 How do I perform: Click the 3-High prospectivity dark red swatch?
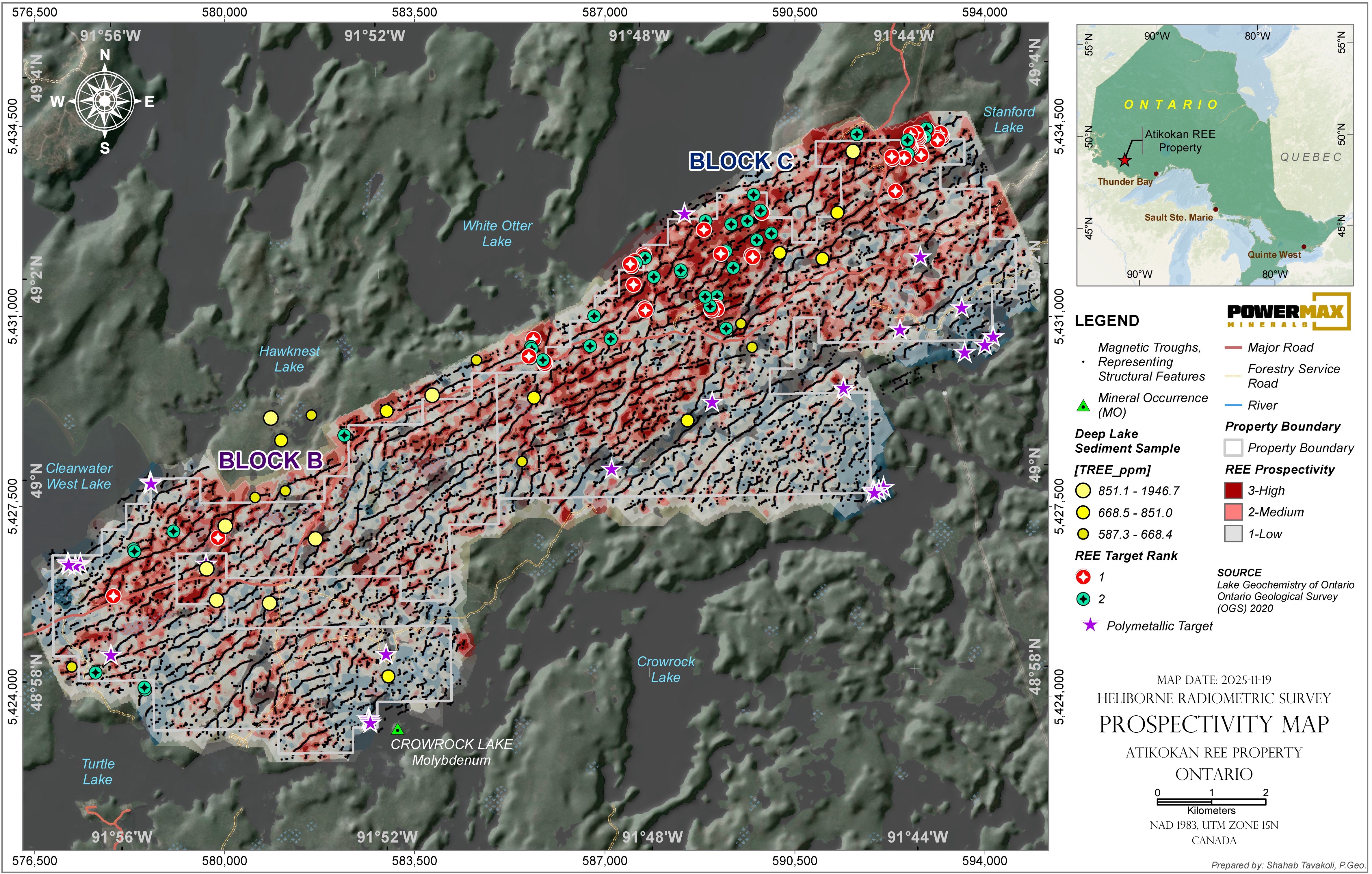(x=1233, y=491)
